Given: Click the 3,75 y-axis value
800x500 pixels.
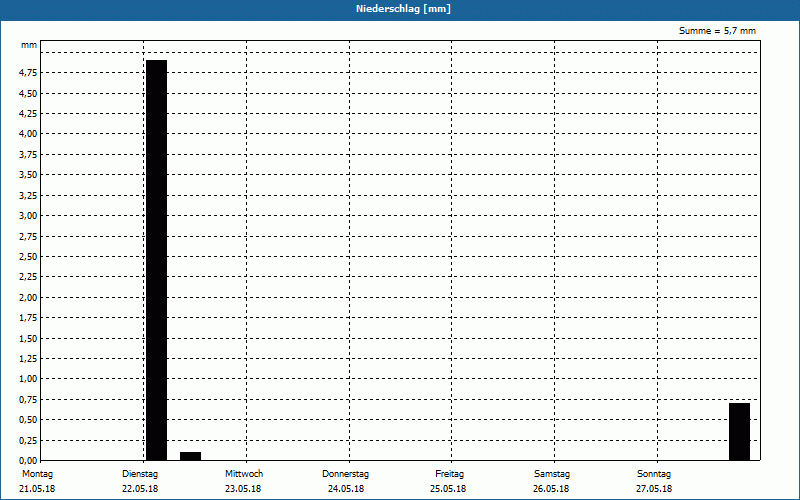Looking at the screenshot, I should (x=28, y=155).
